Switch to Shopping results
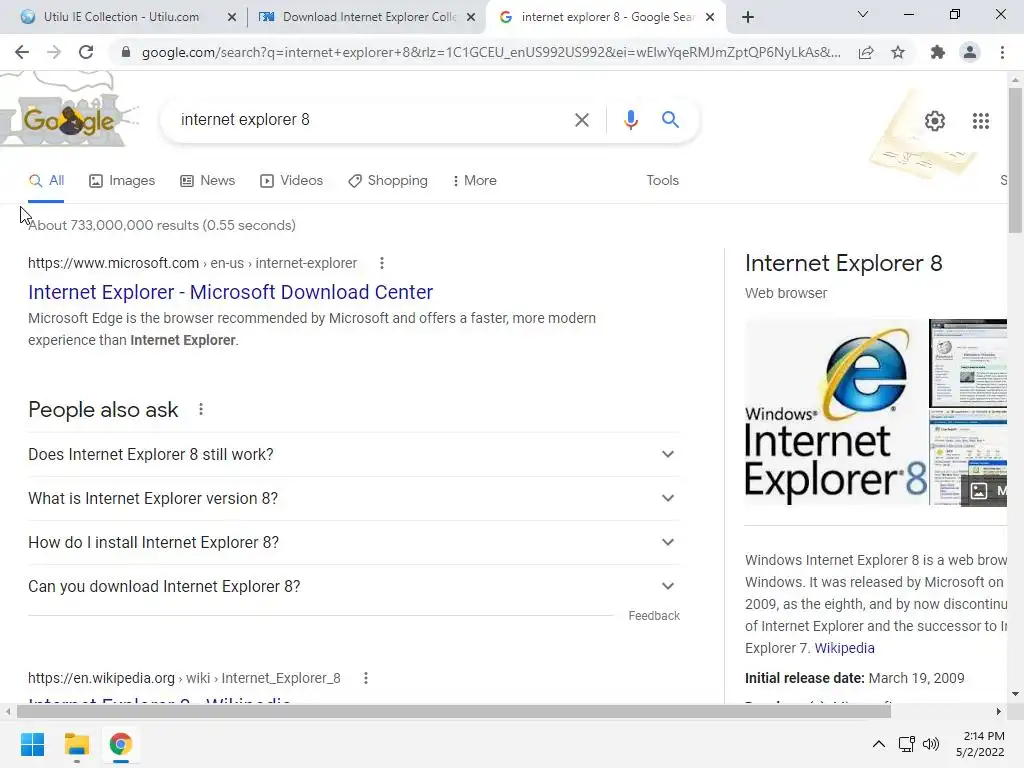This screenshot has width=1024, height=768. 388,181
